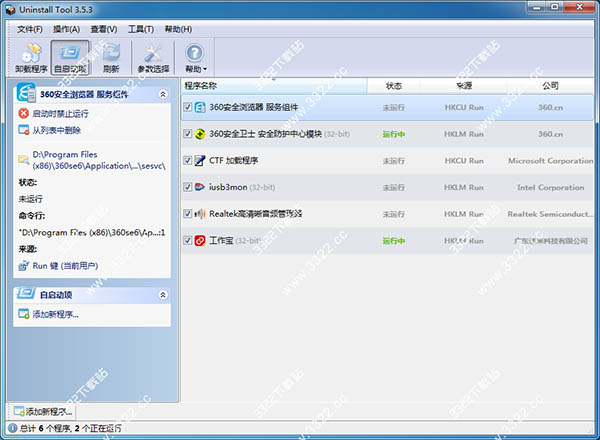The height and width of the screenshot is (440, 600).
Task: Select the 360安全卫士 安全防护中心模块 row name
Action: 265,134
